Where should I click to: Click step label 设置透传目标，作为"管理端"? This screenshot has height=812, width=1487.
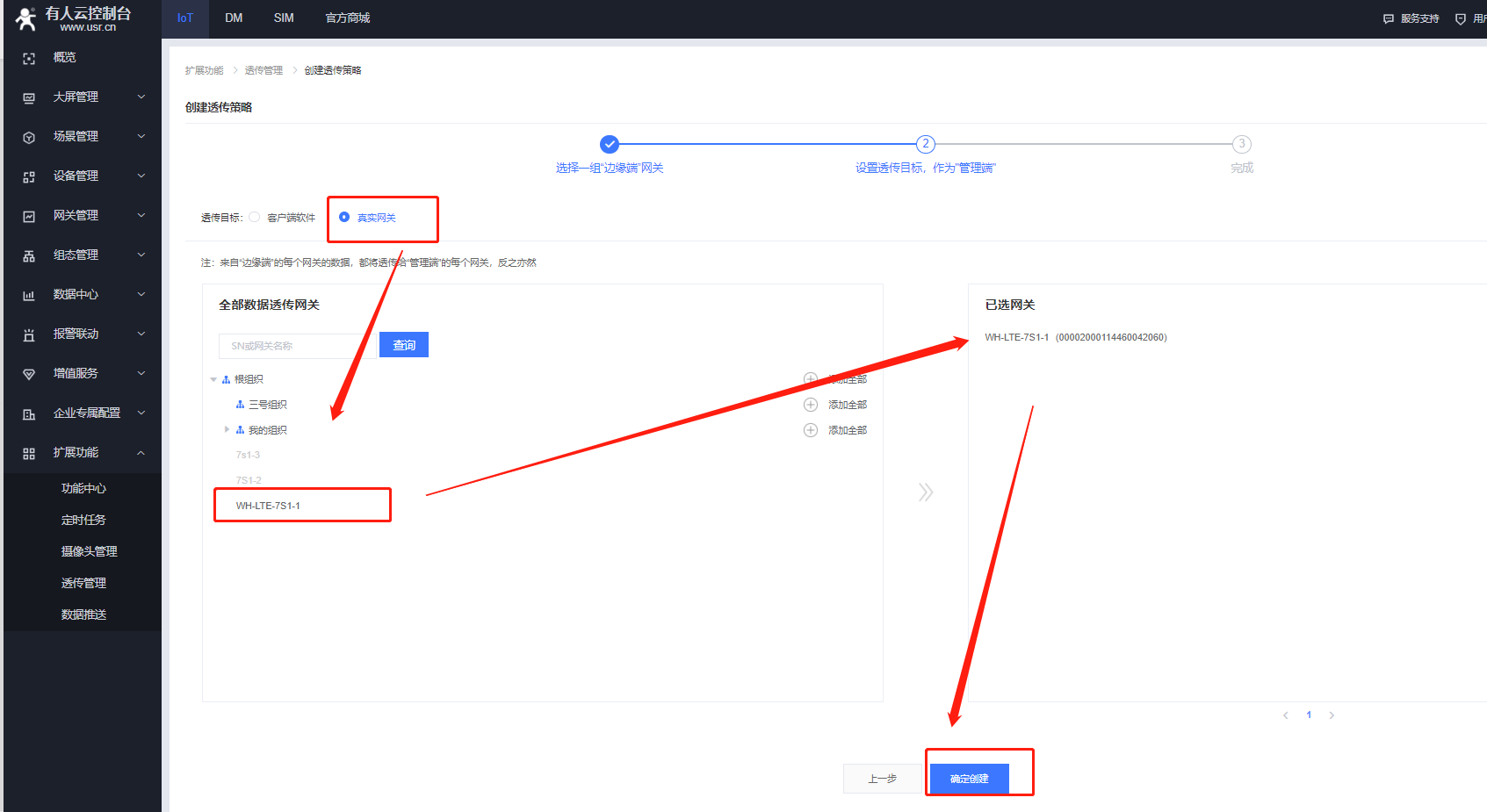tap(926, 168)
